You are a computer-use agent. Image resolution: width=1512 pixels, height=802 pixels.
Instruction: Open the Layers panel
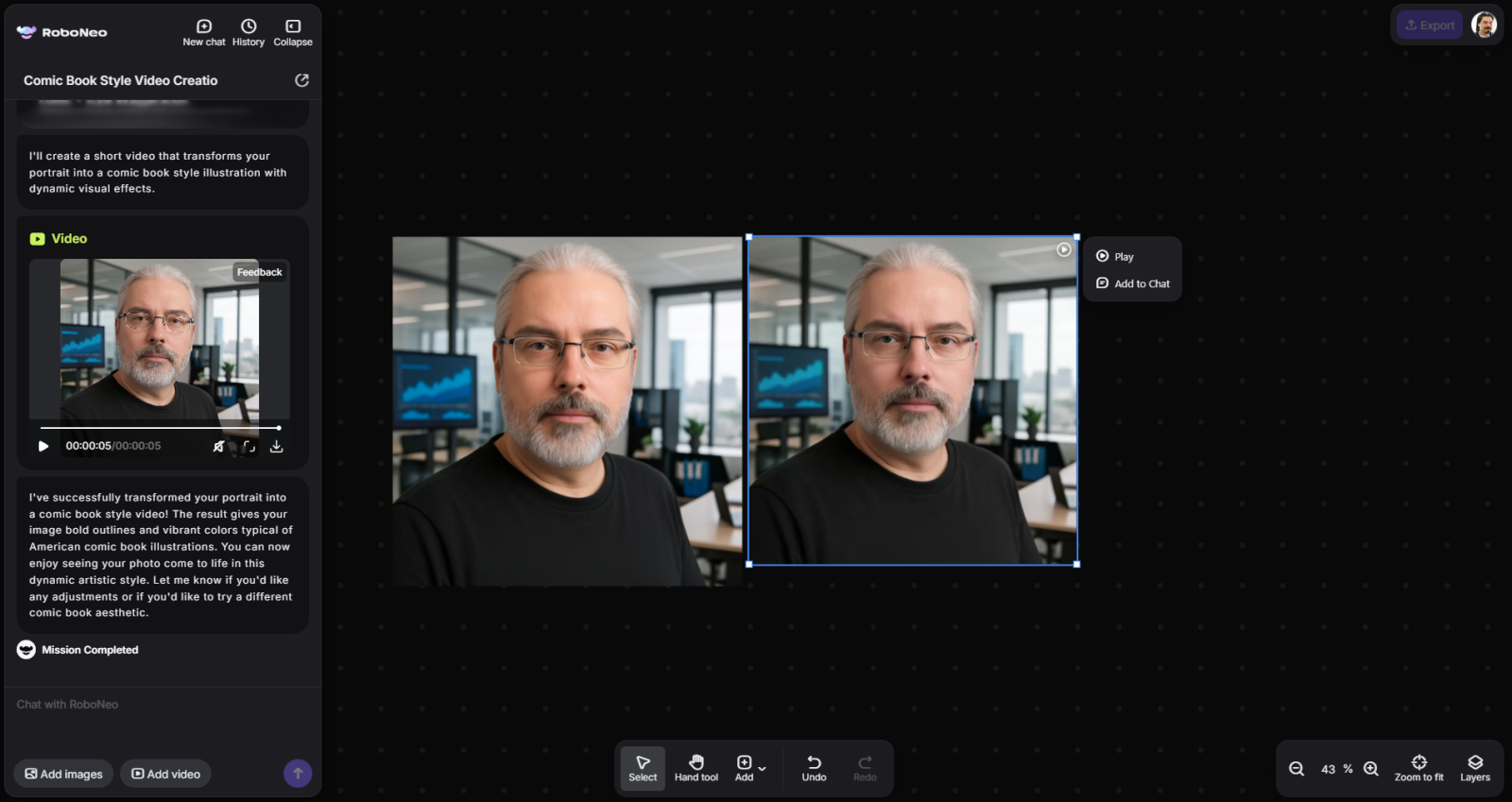[1474, 768]
